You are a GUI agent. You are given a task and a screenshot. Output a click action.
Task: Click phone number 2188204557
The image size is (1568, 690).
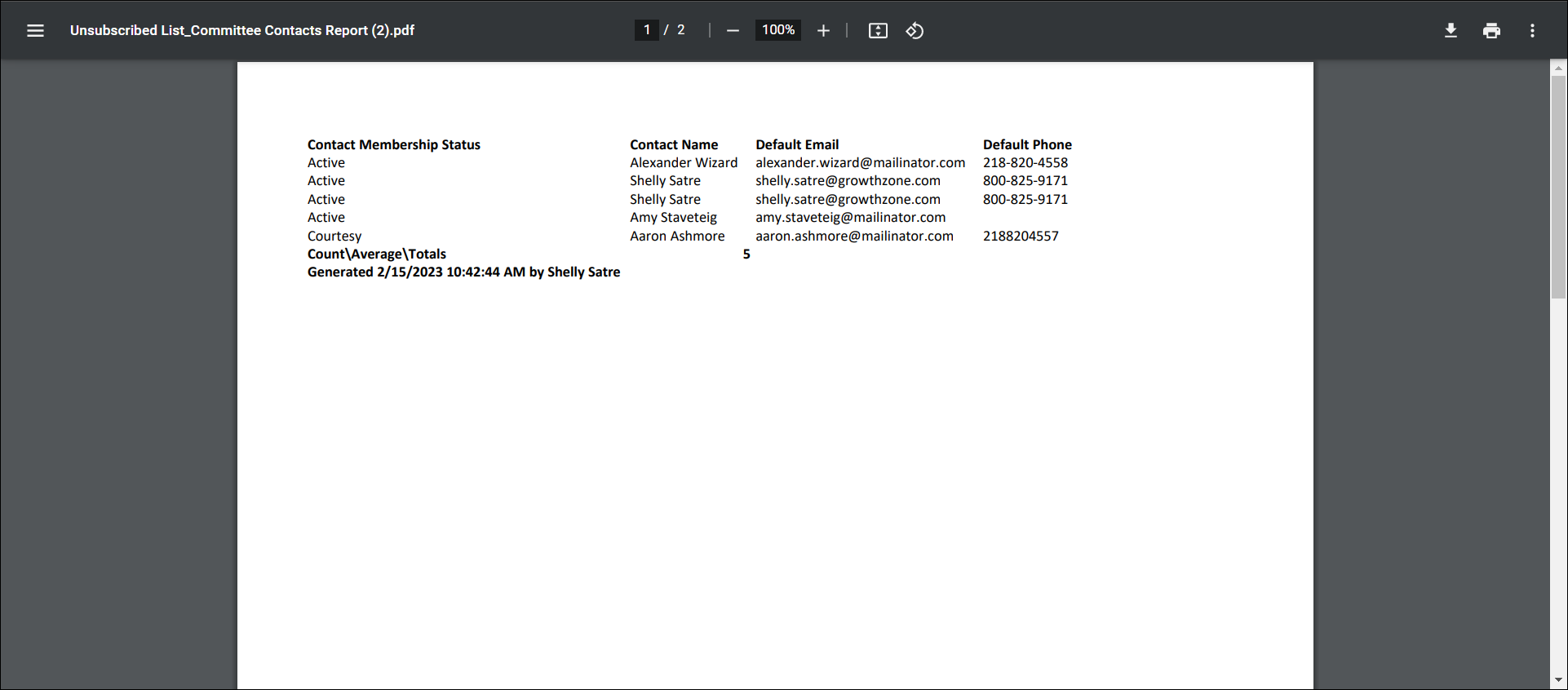tap(1021, 236)
